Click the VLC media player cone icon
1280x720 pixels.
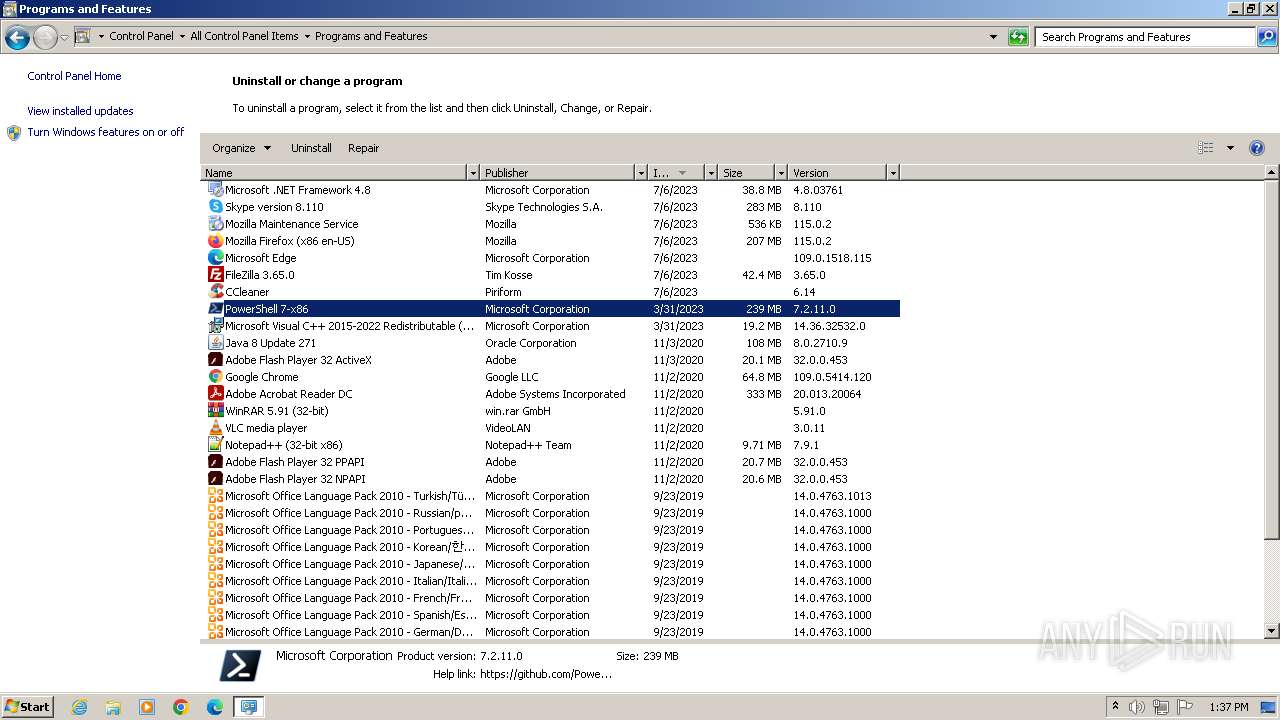click(215, 428)
